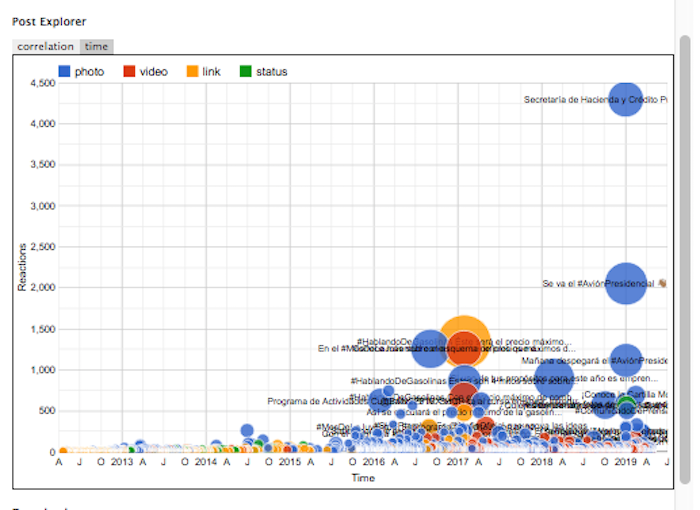Click the blue photo legend swatch
The height and width of the screenshot is (510, 700).
65,71
